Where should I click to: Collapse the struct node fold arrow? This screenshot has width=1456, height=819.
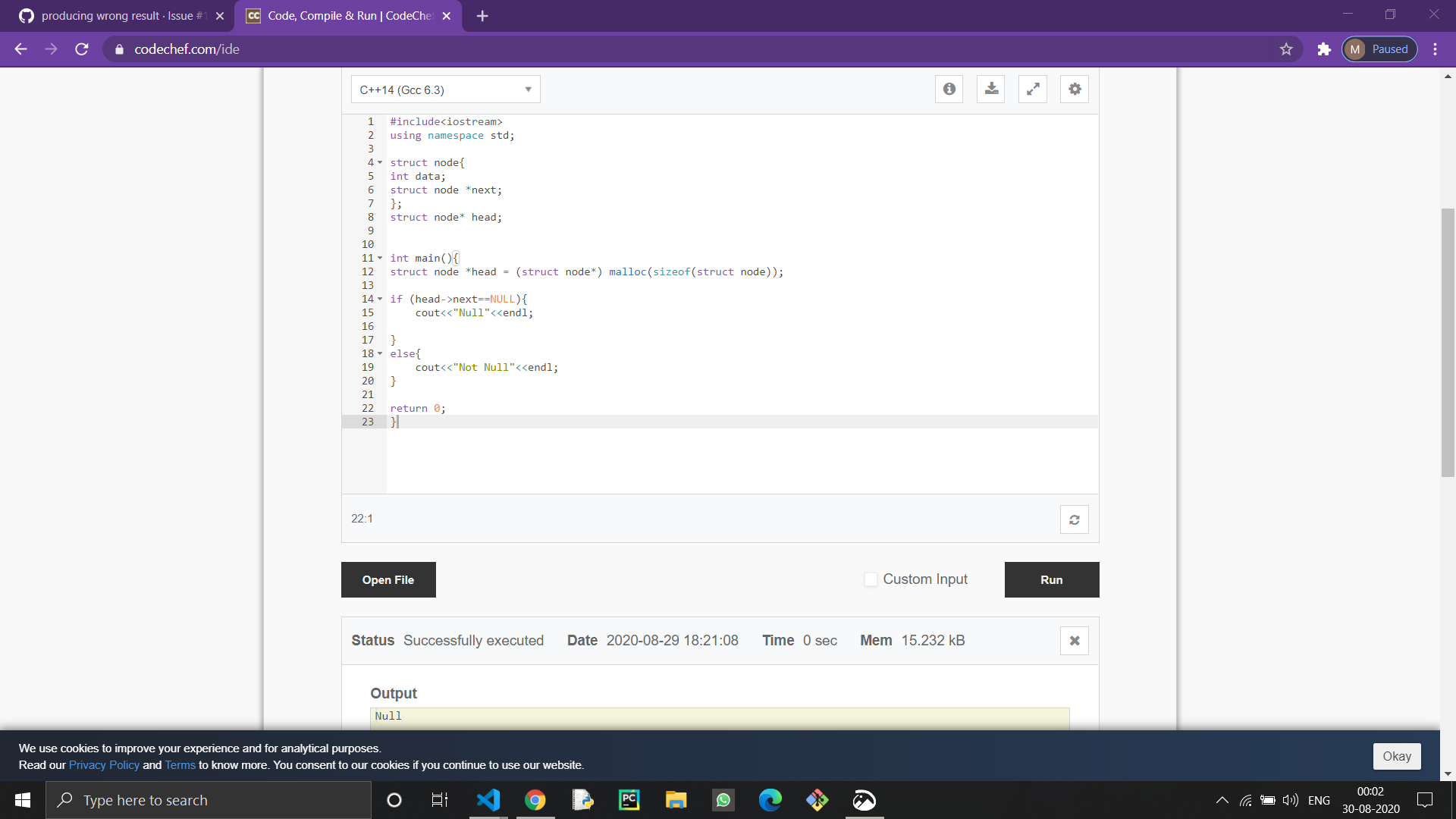pos(380,162)
